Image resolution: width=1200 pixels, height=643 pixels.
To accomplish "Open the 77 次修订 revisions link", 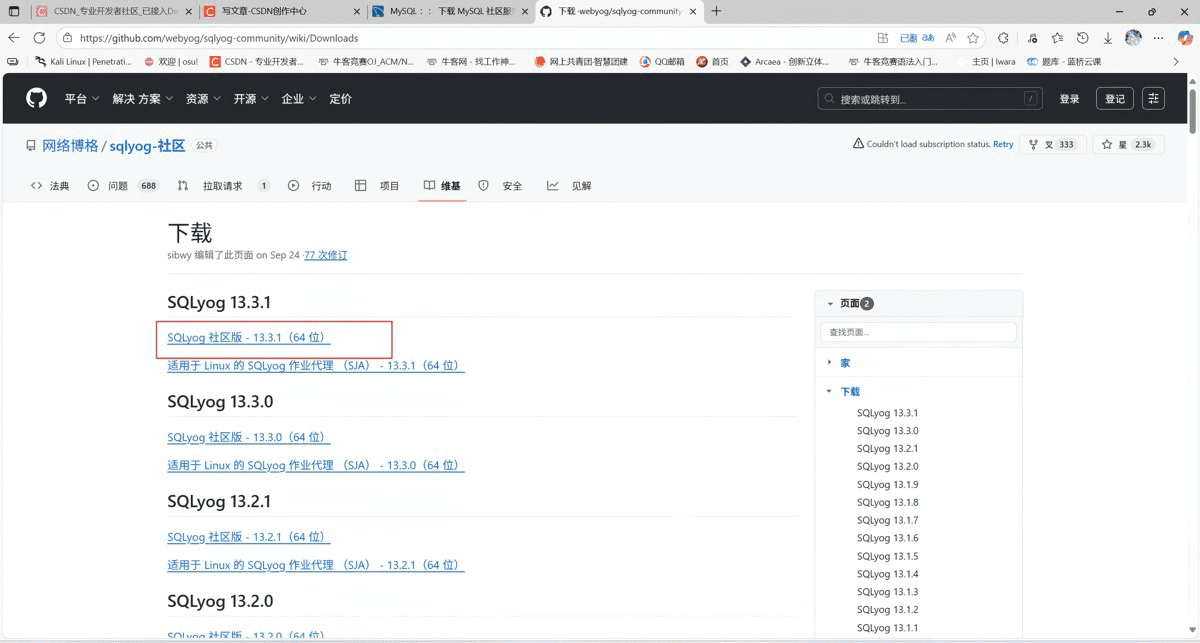I will click(x=325, y=255).
